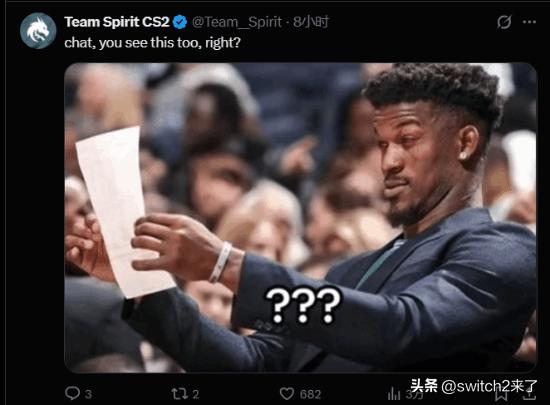Click the retweet arrows icon

(x=179, y=393)
